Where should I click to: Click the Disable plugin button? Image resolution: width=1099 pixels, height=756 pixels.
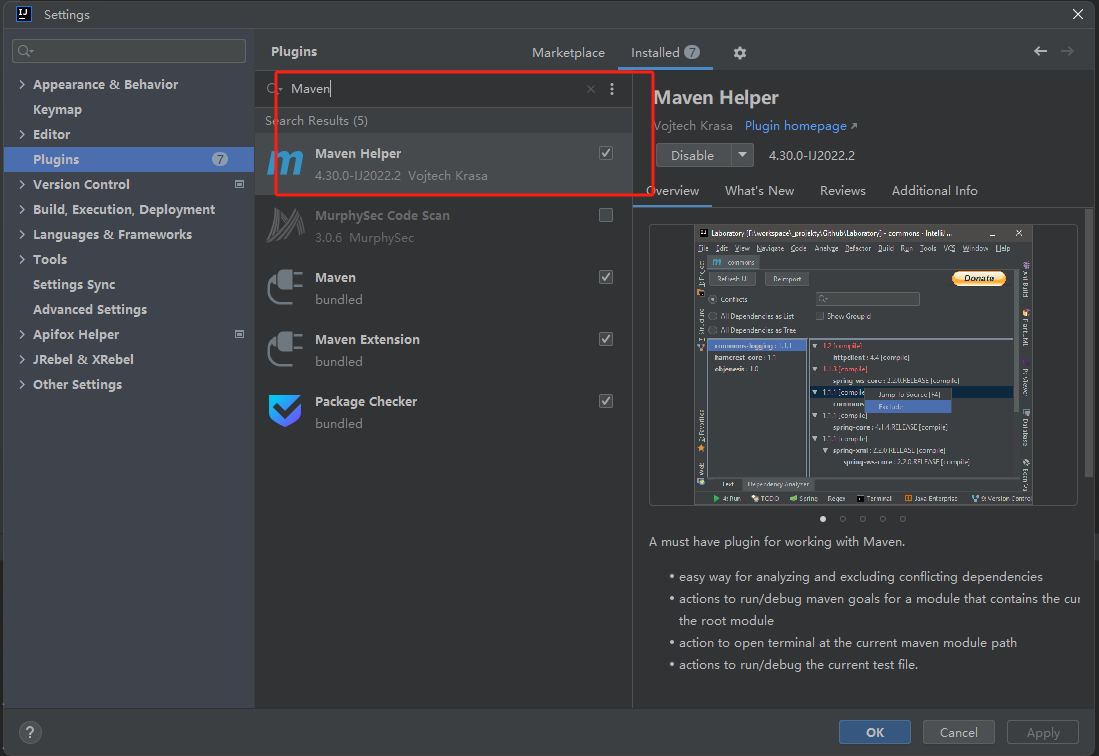[693, 155]
